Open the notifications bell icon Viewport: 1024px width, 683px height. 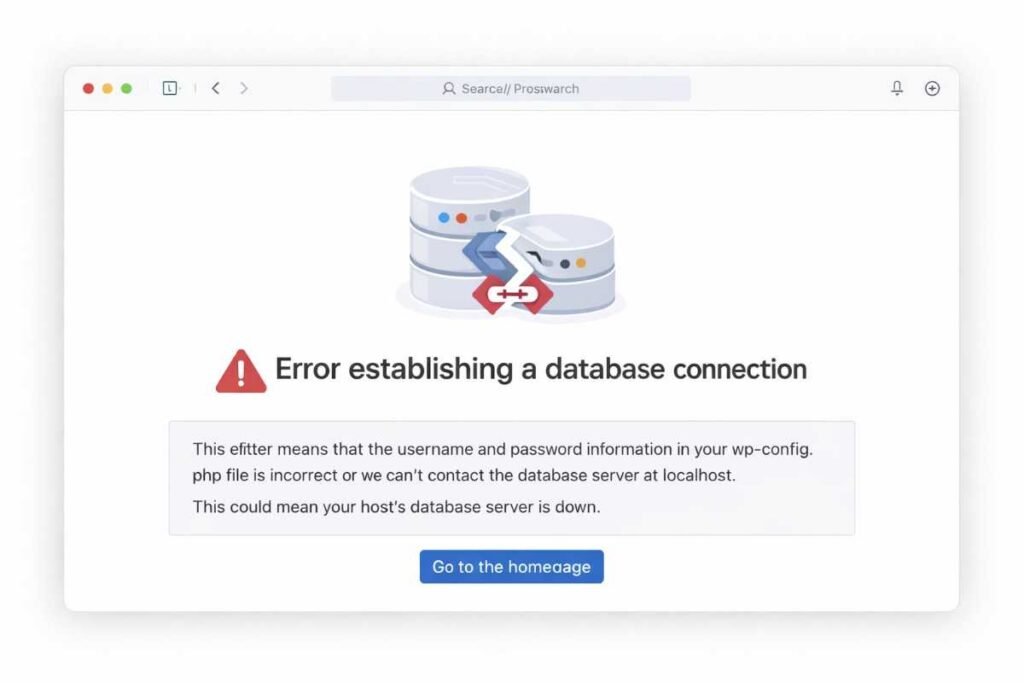point(897,88)
